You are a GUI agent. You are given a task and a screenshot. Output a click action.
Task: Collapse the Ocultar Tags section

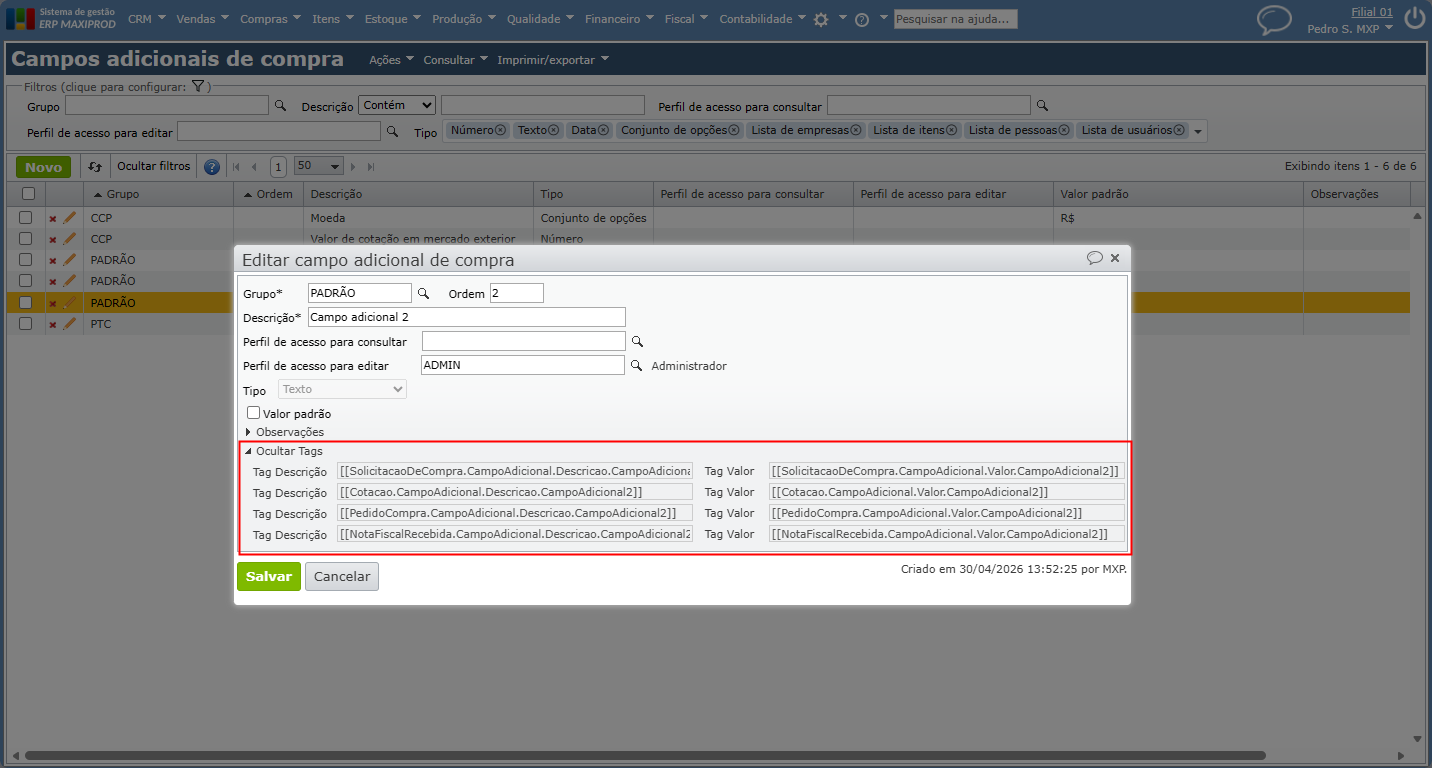tap(283, 451)
